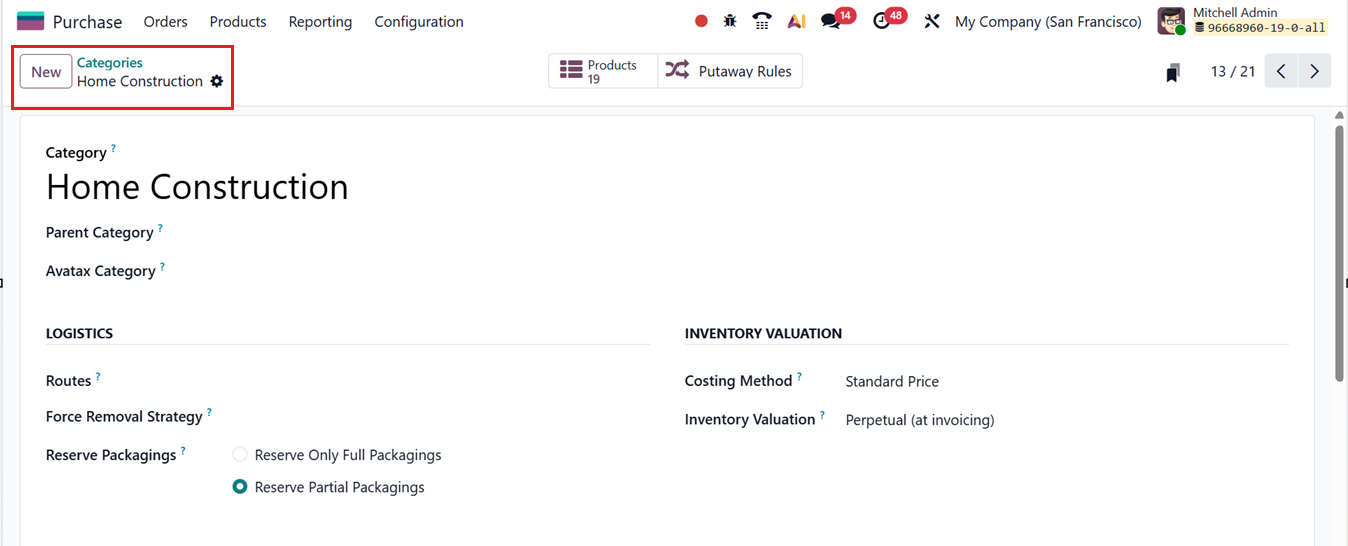Select Reserve Partial Packagings option
The image size is (1348, 546).
pos(240,487)
